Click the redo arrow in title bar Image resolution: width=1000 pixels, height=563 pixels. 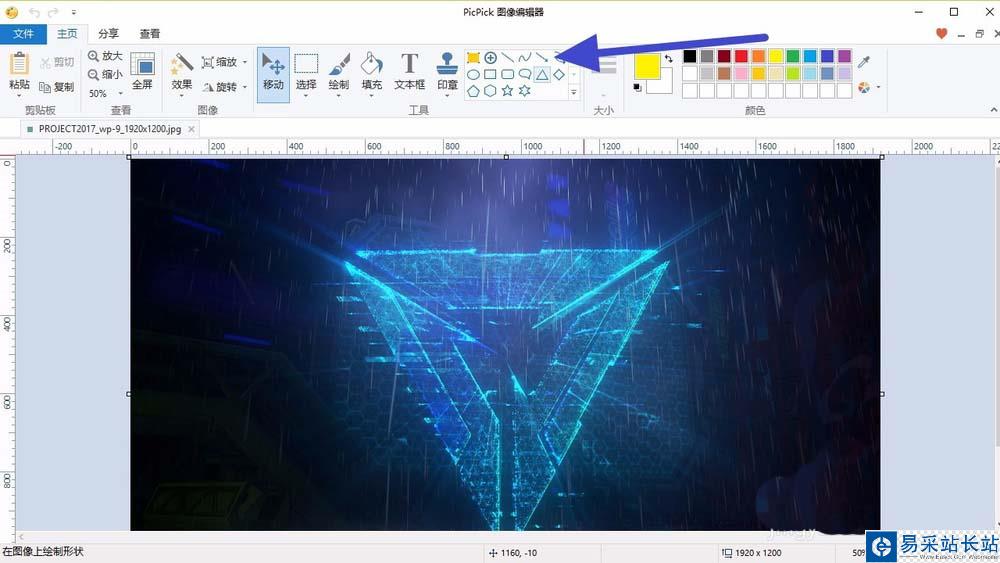click(x=54, y=12)
